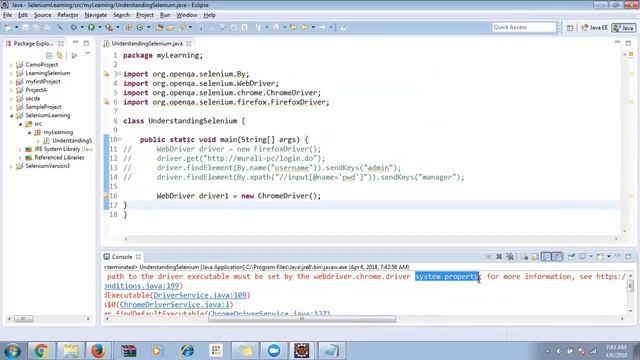Viewport: 640px width, 360px height.
Task: Open the DriverService.java:109 stack link
Action: (x=200, y=295)
